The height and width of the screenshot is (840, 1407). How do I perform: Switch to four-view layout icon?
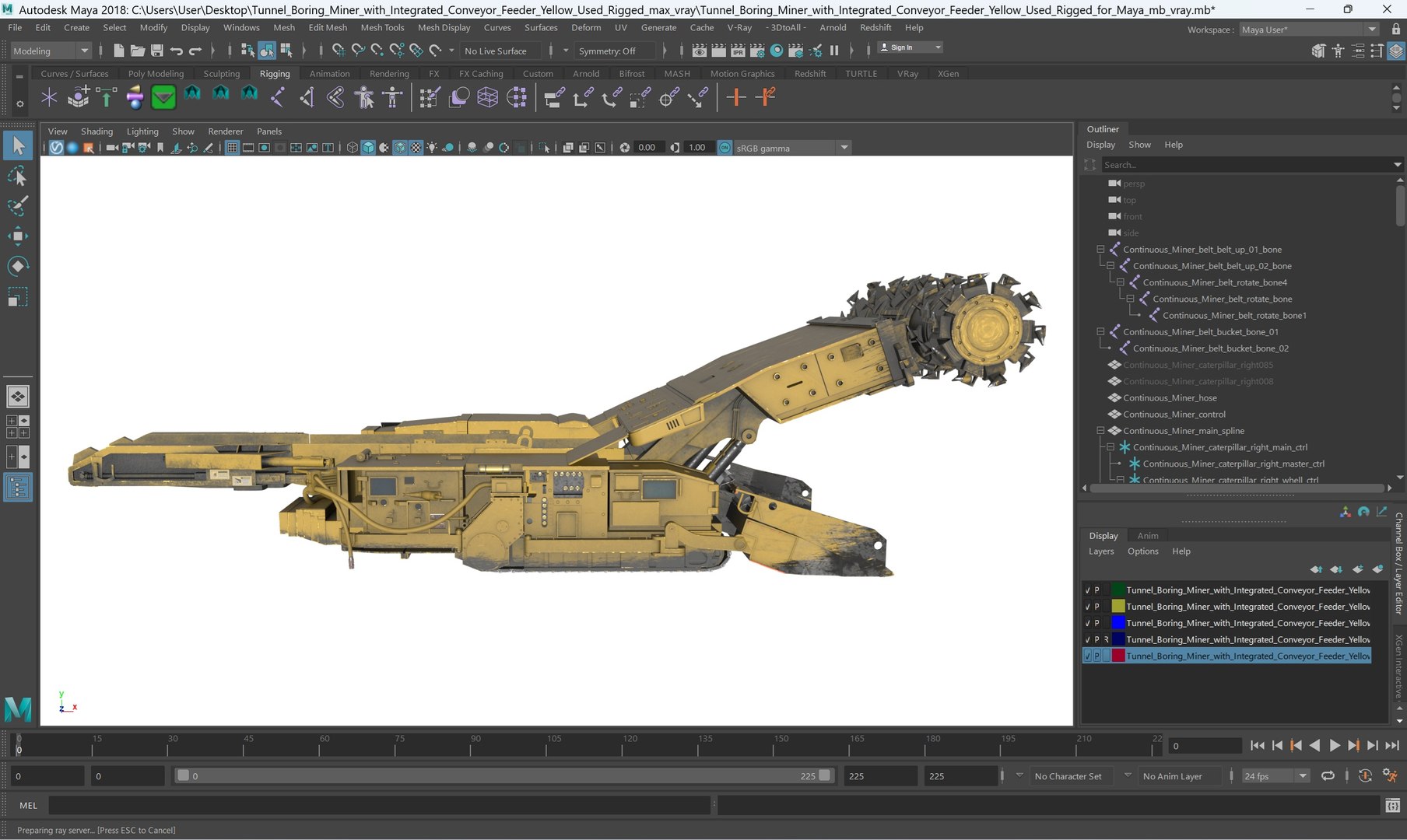(x=18, y=427)
